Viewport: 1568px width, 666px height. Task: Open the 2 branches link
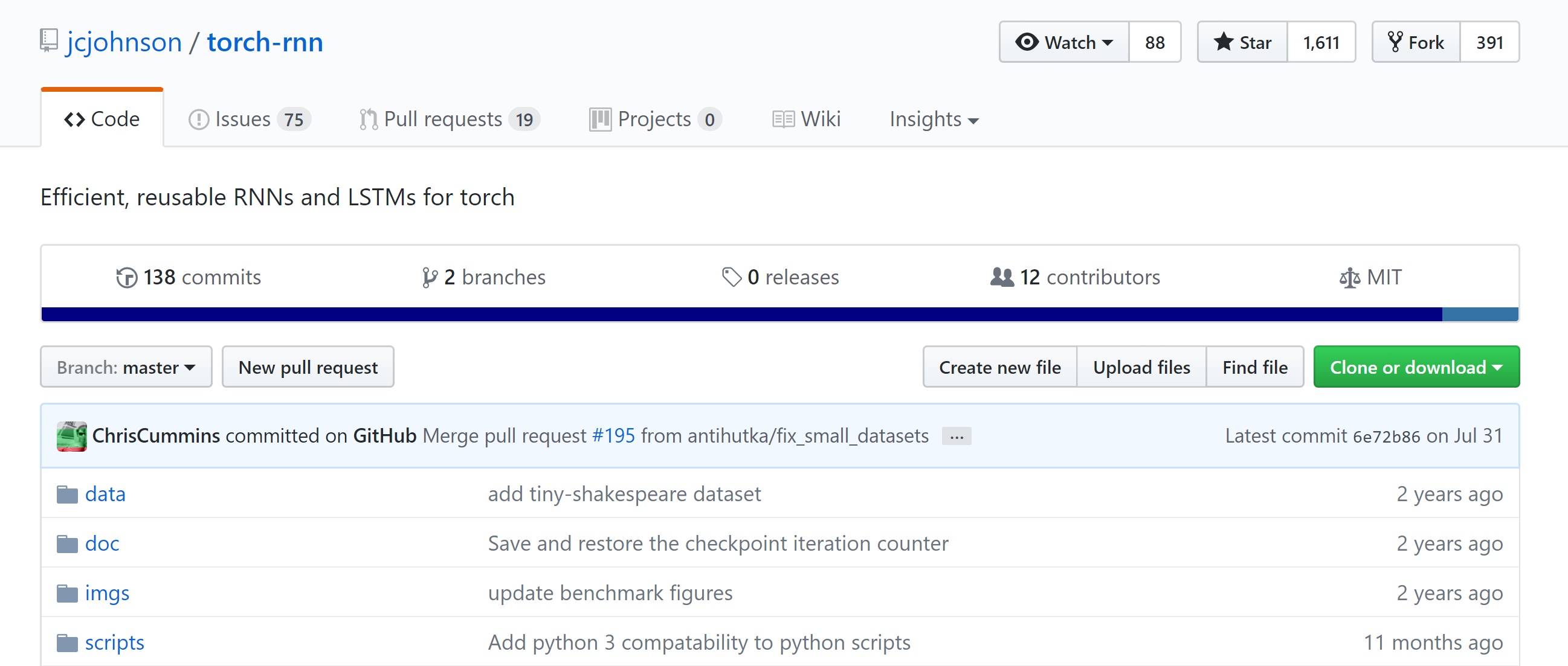484,277
